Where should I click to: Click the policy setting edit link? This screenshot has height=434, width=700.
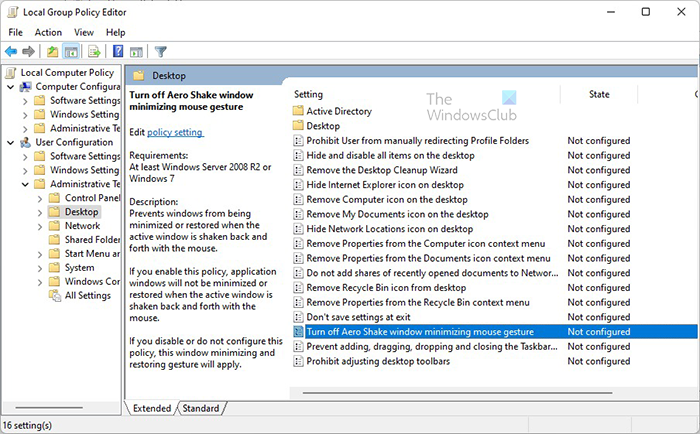tap(175, 133)
